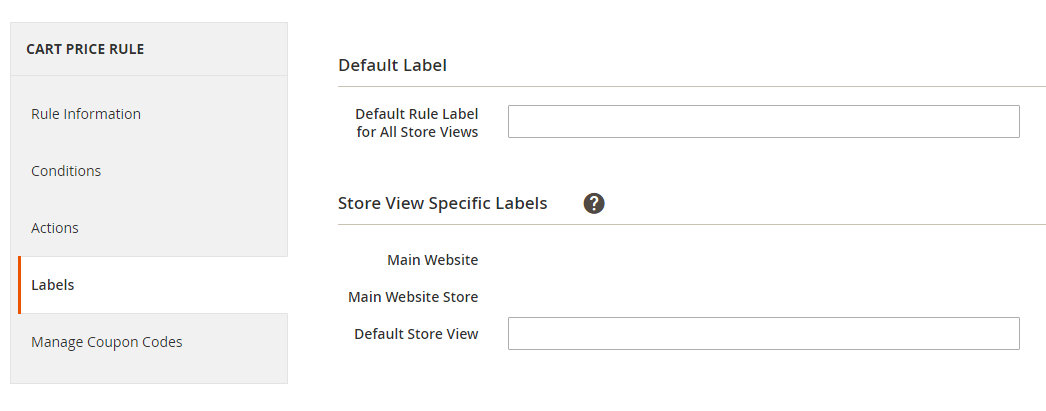The height and width of the screenshot is (411, 1046).
Task: Click the "Main Website" label text
Action: coord(432,260)
